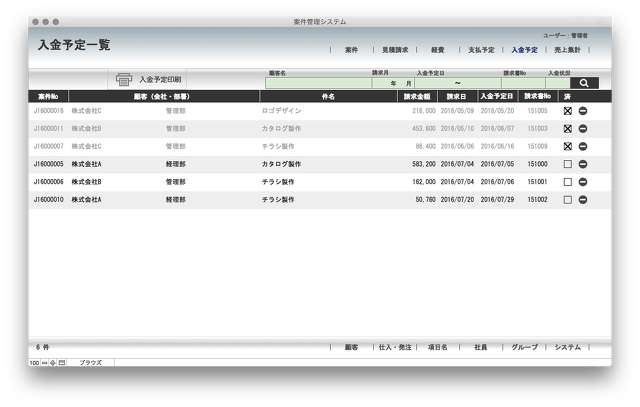Click the magnifying glass search button

[584, 83]
